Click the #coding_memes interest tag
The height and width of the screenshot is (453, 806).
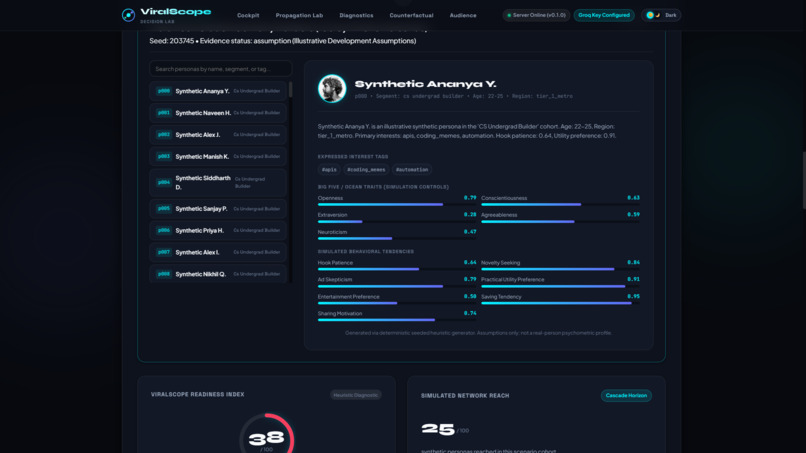click(x=366, y=170)
